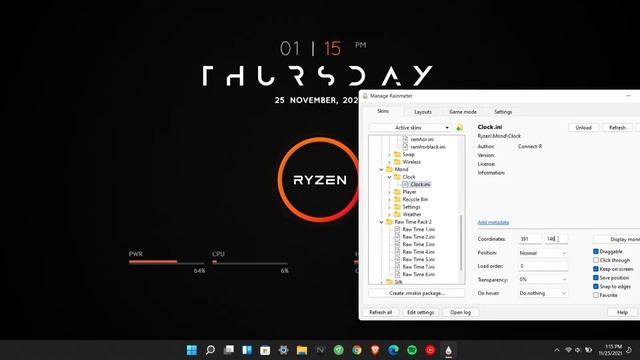Open focus assist moon icon

click(x=629, y=350)
